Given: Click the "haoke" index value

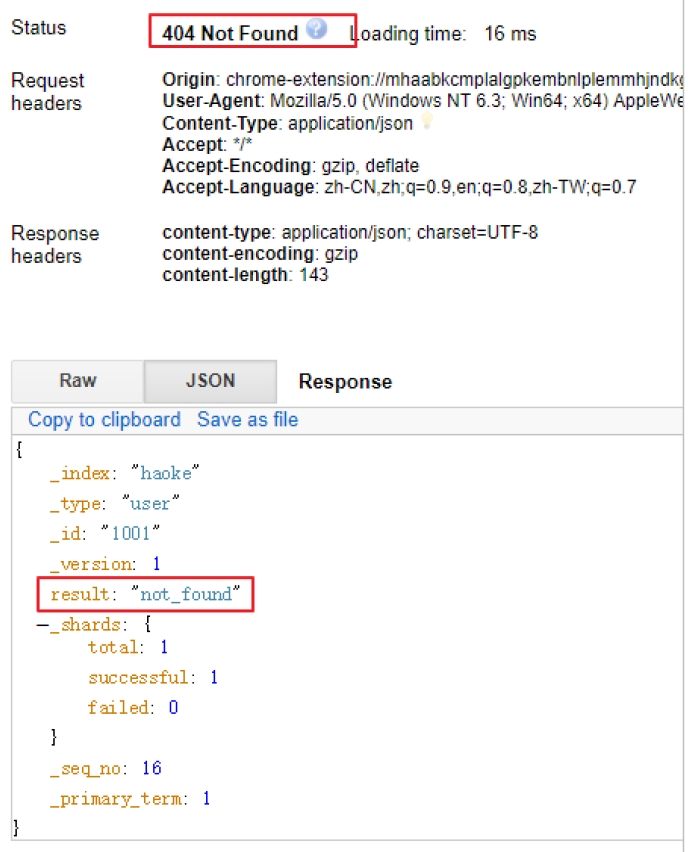Looking at the screenshot, I should click(165, 473).
